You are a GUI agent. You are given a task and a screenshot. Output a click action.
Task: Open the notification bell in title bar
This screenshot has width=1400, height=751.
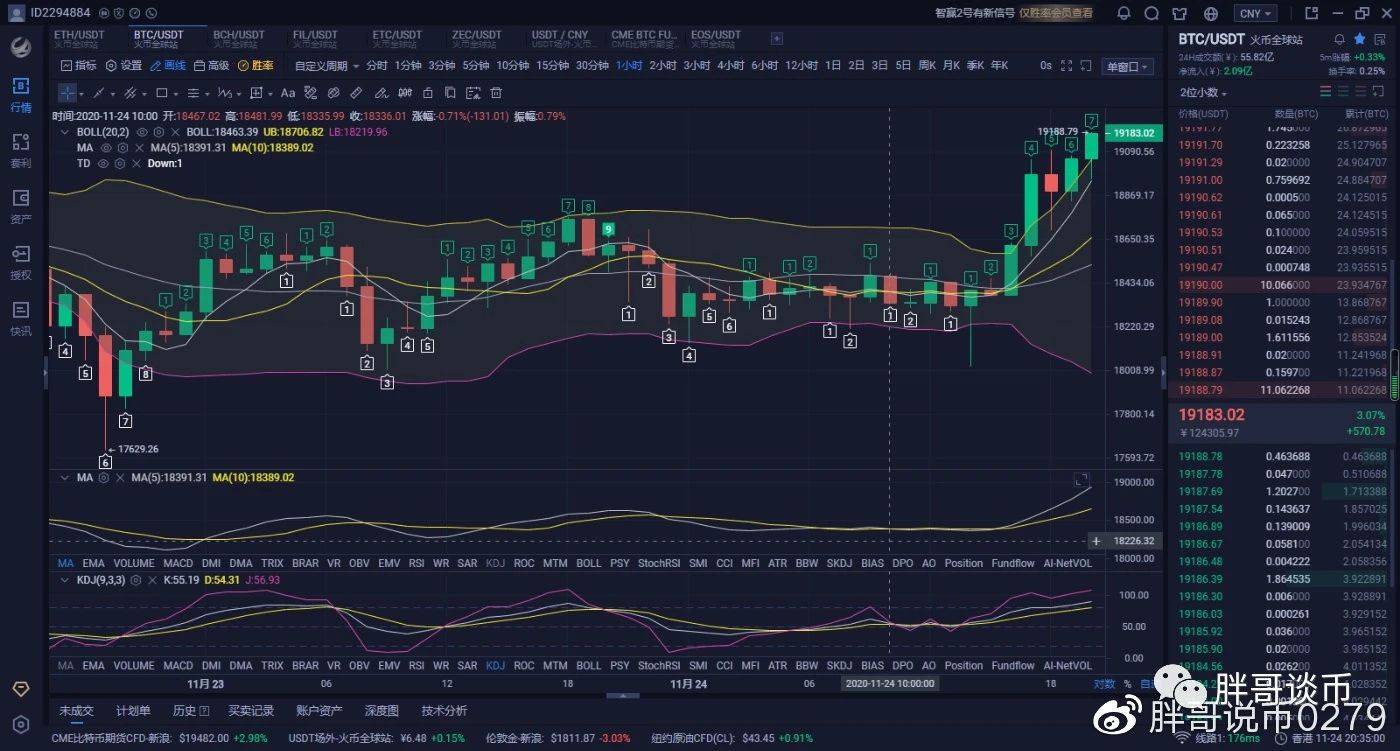tap(1124, 14)
